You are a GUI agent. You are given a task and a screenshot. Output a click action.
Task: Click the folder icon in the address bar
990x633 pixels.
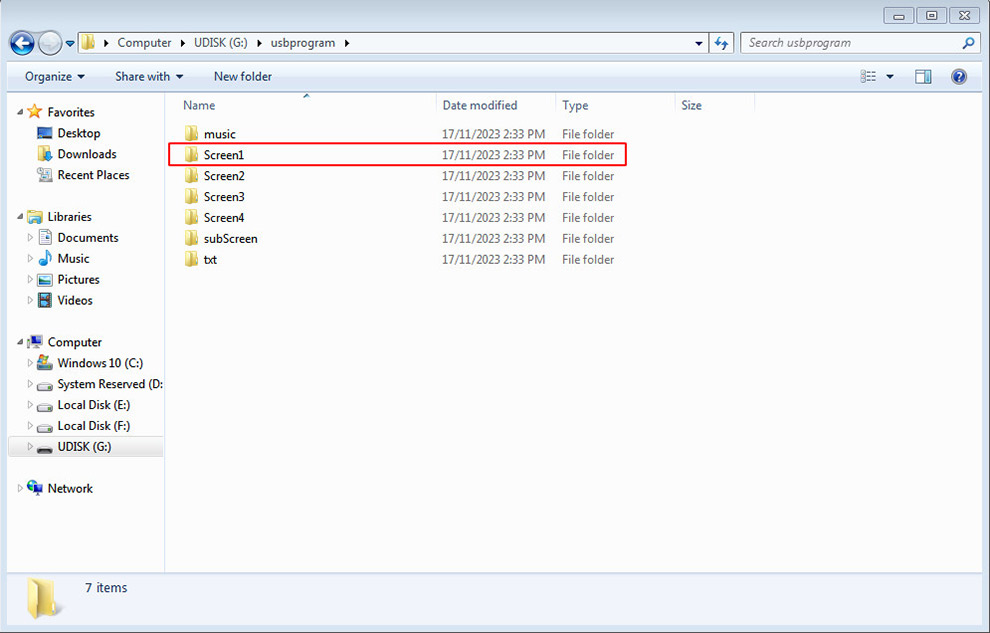tap(88, 43)
